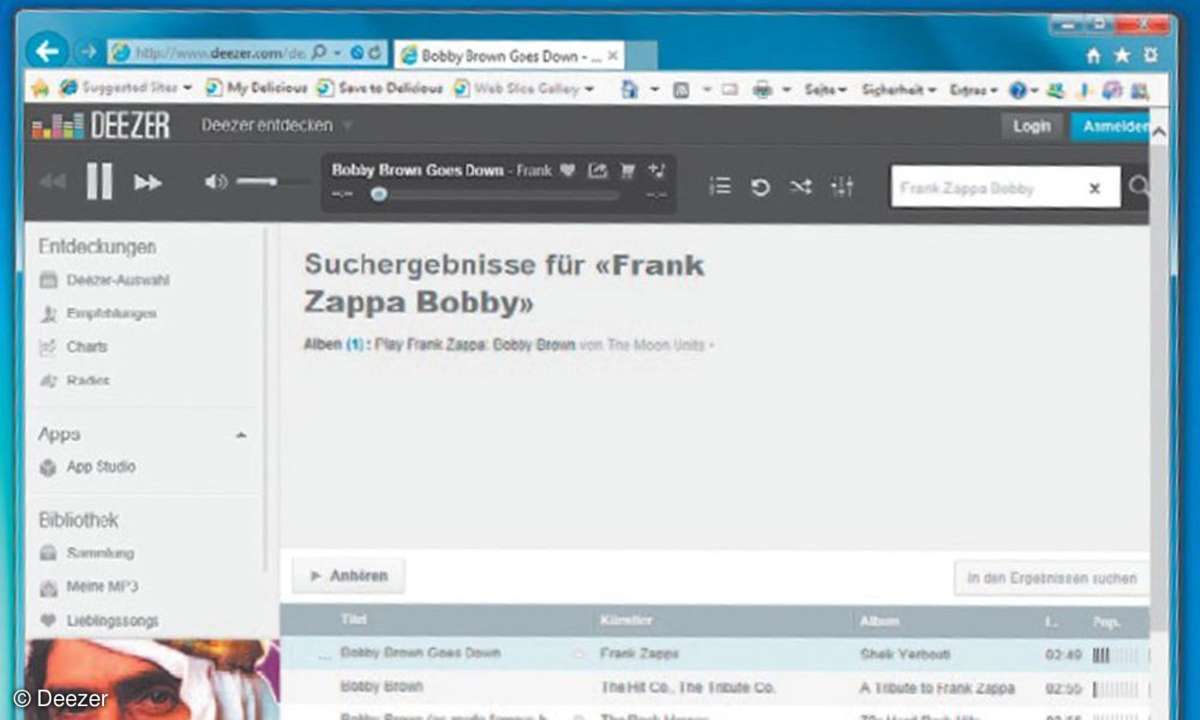Focus the In den Ergebnissen suchen field
This screenshot has width=1200, height=720.
tap(1052, 578)
